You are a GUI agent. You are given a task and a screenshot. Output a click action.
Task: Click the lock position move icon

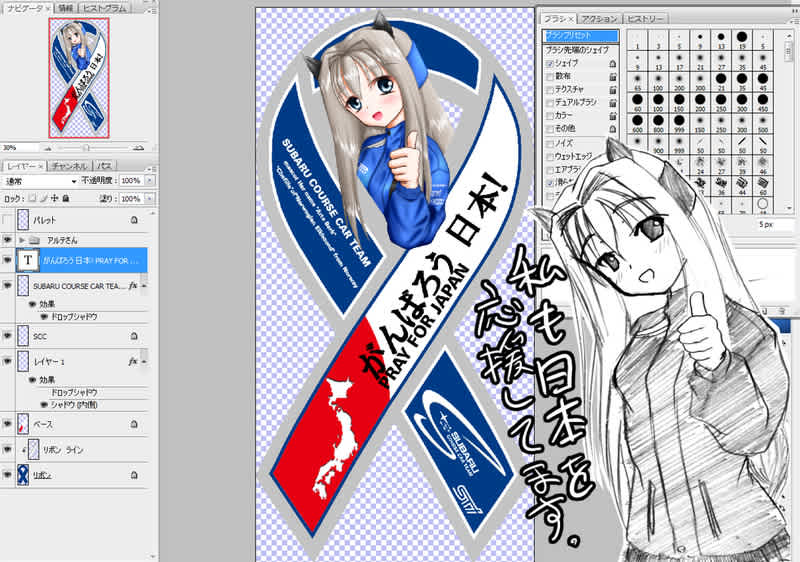55,198
